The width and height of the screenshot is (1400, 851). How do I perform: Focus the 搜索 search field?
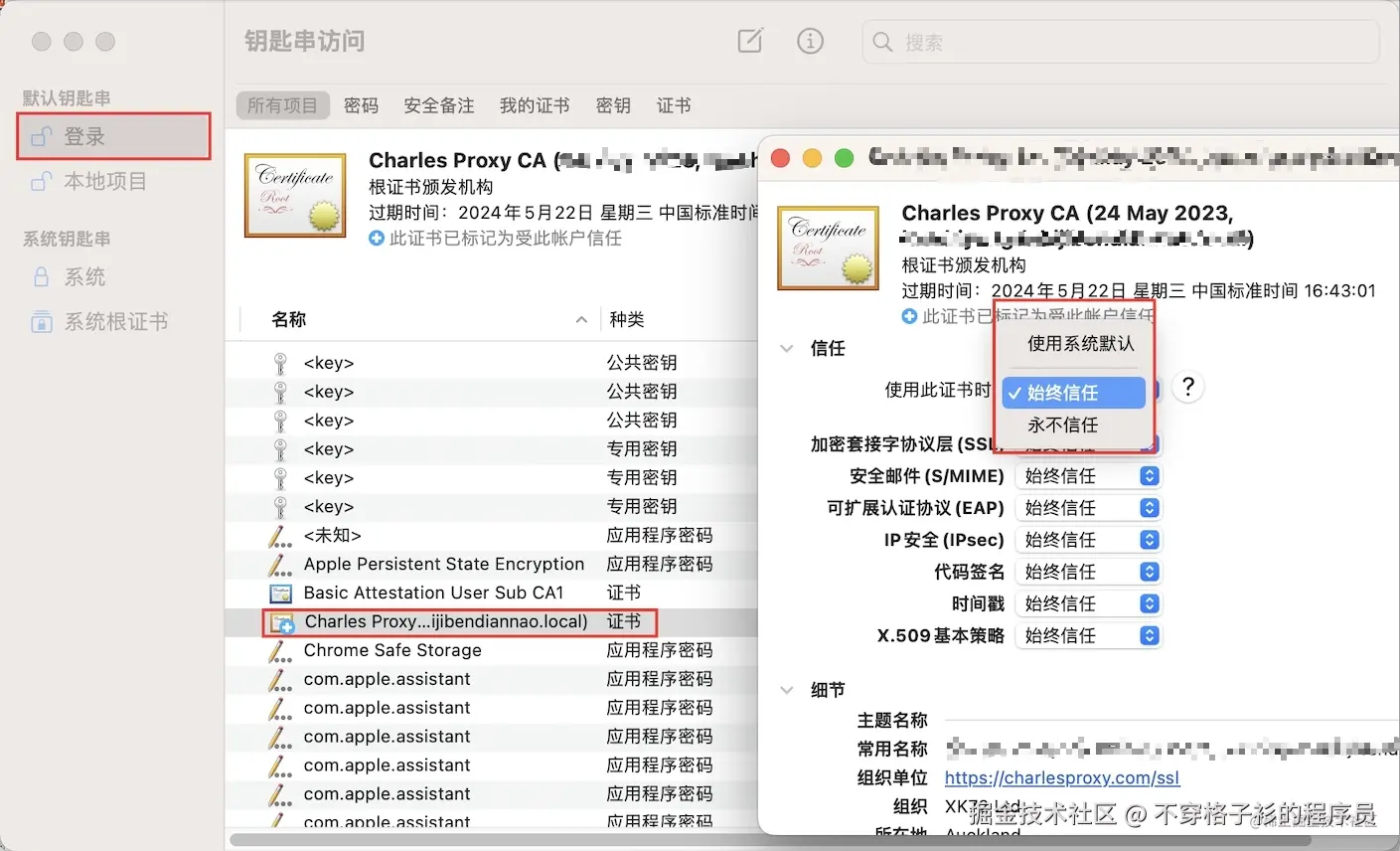tap(1121, 42)
